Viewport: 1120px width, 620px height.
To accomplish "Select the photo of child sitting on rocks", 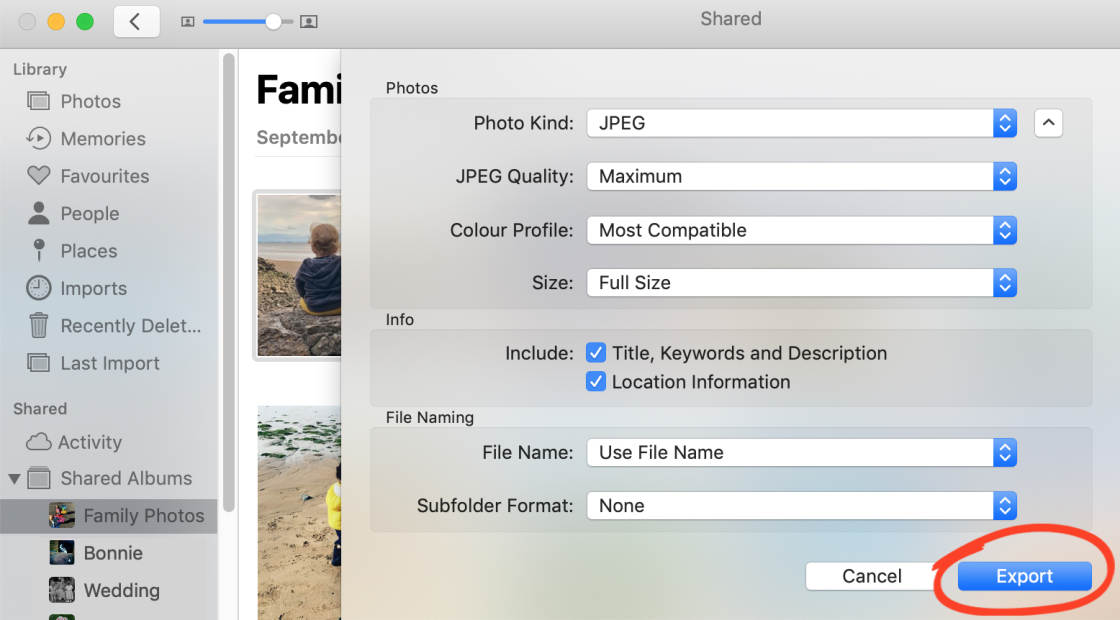I will 299,275.
